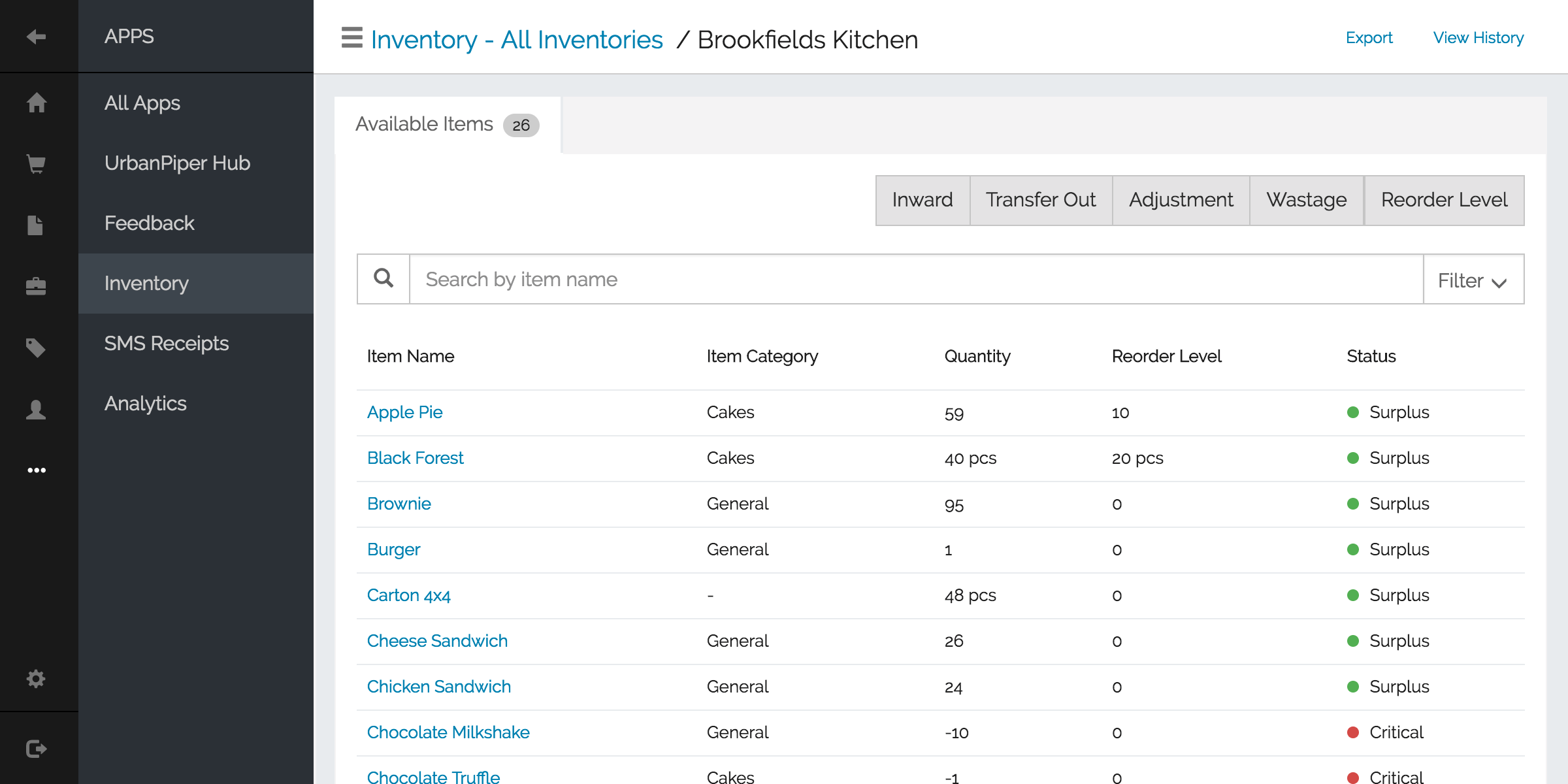This screenshot has height=784, width=1568.
Task: Click the Transfer Out button
Action: (1041, 200)
